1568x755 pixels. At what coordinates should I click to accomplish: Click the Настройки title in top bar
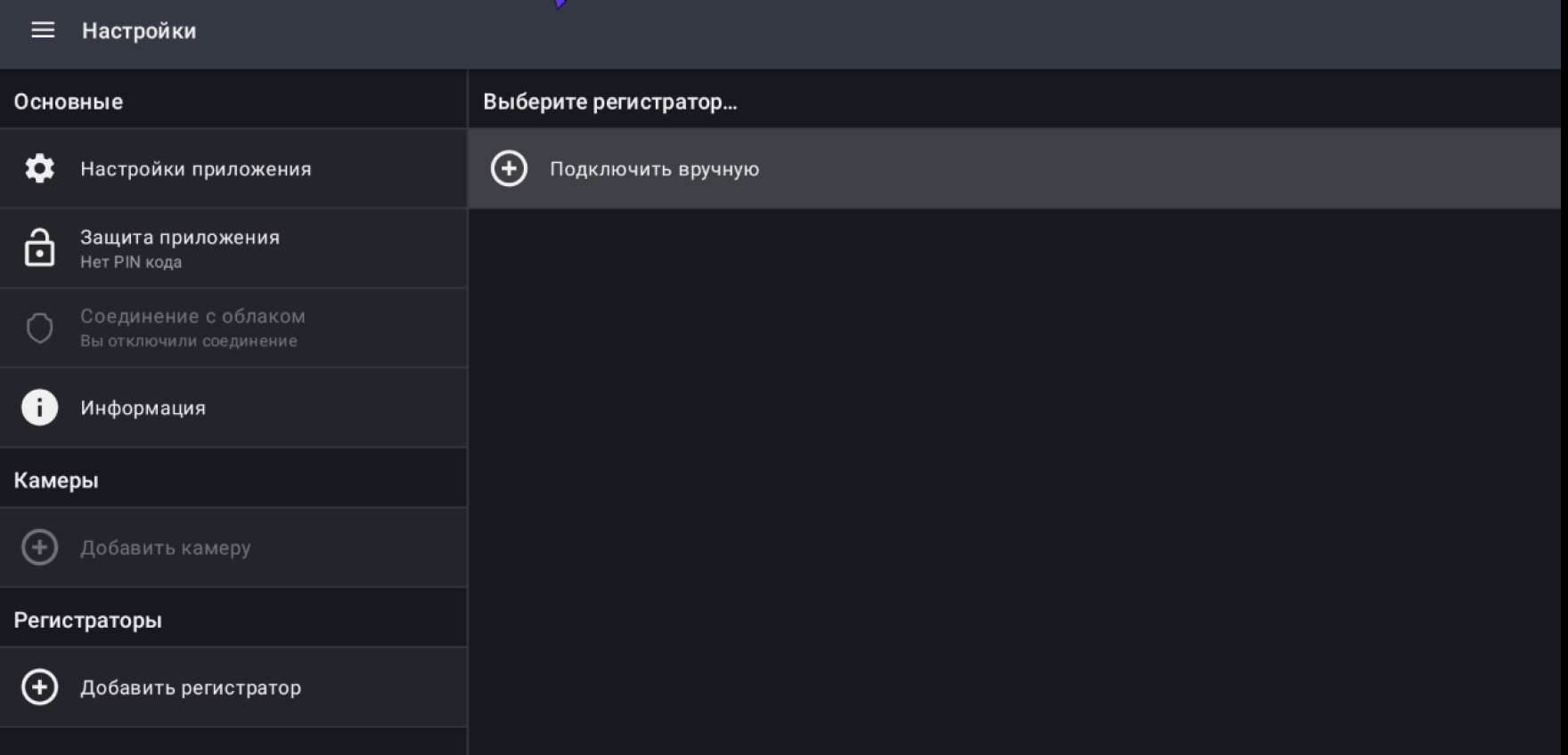click(139, 31)
